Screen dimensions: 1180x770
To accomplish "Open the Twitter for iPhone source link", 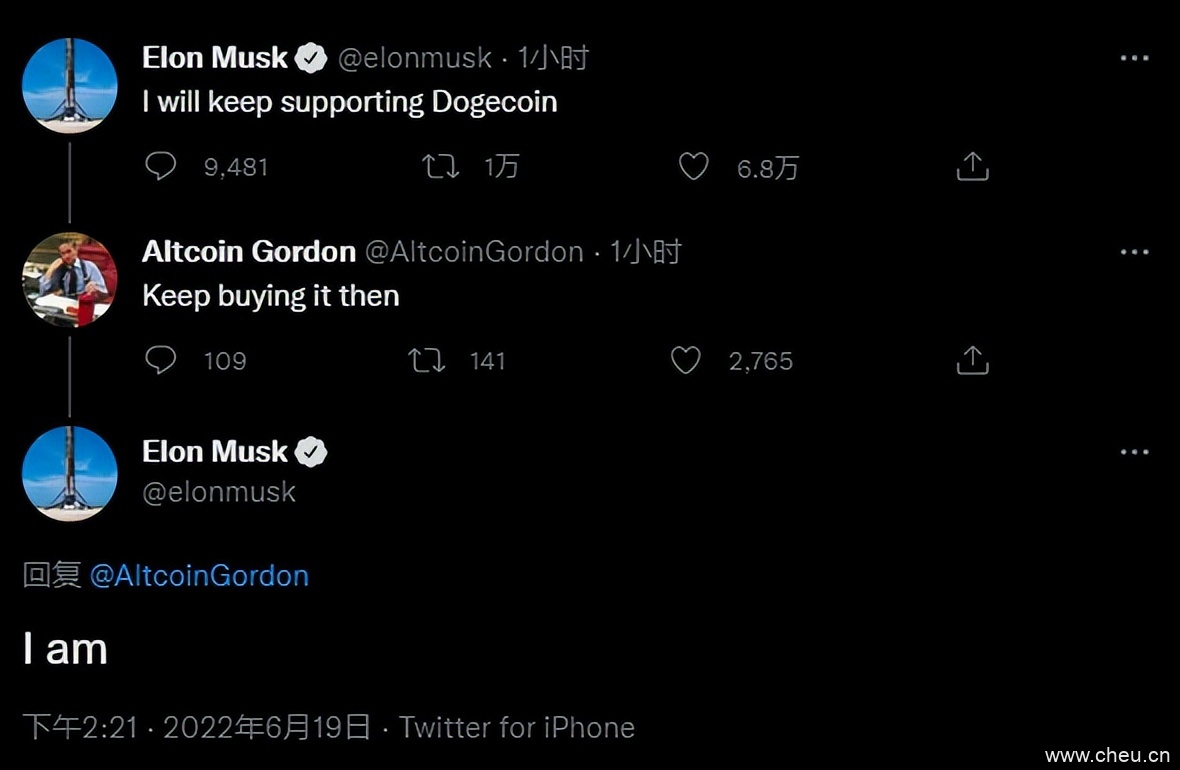I will click(x=517, y=727).
